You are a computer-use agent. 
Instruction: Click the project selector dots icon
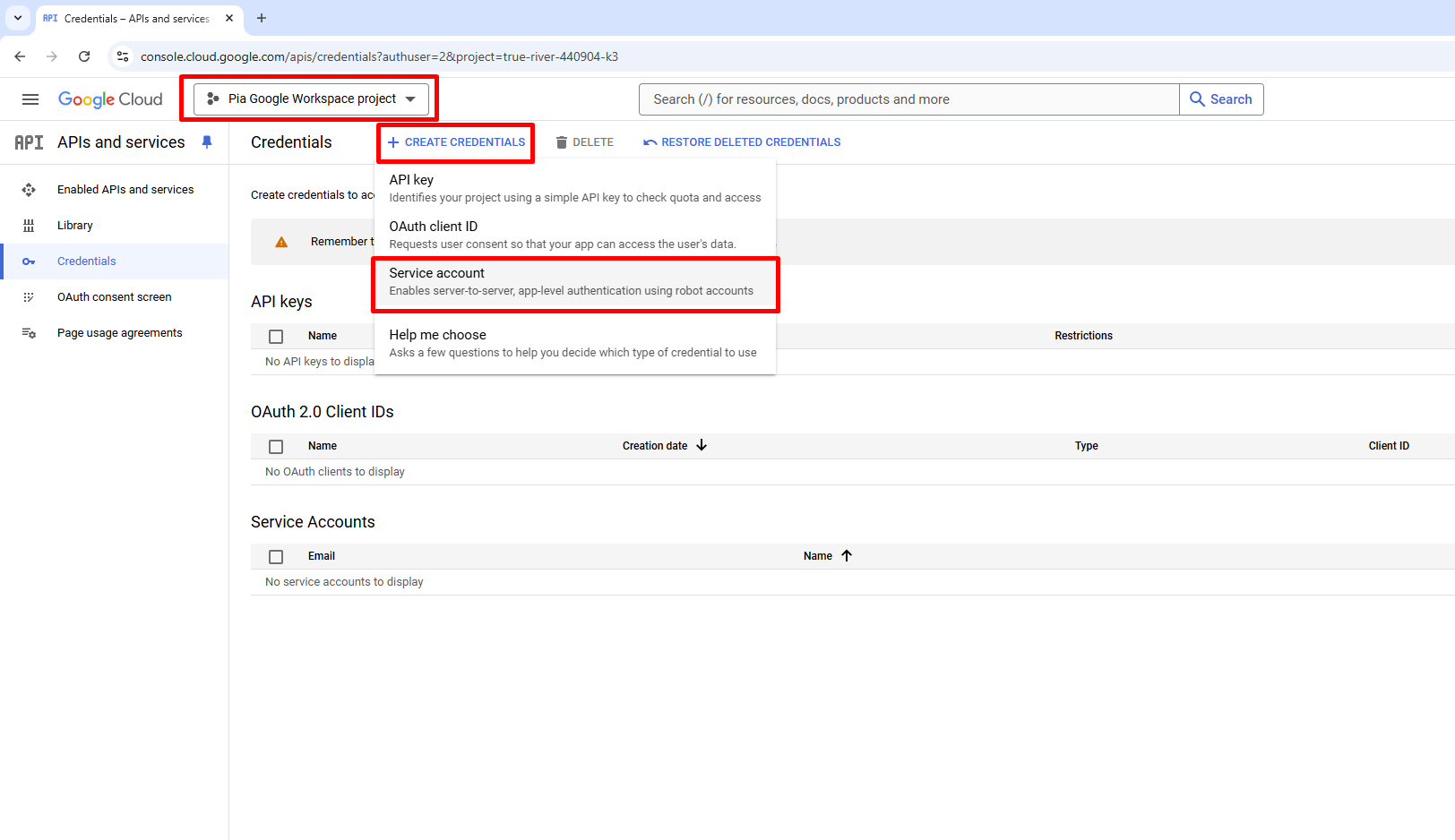coord(213,99)
